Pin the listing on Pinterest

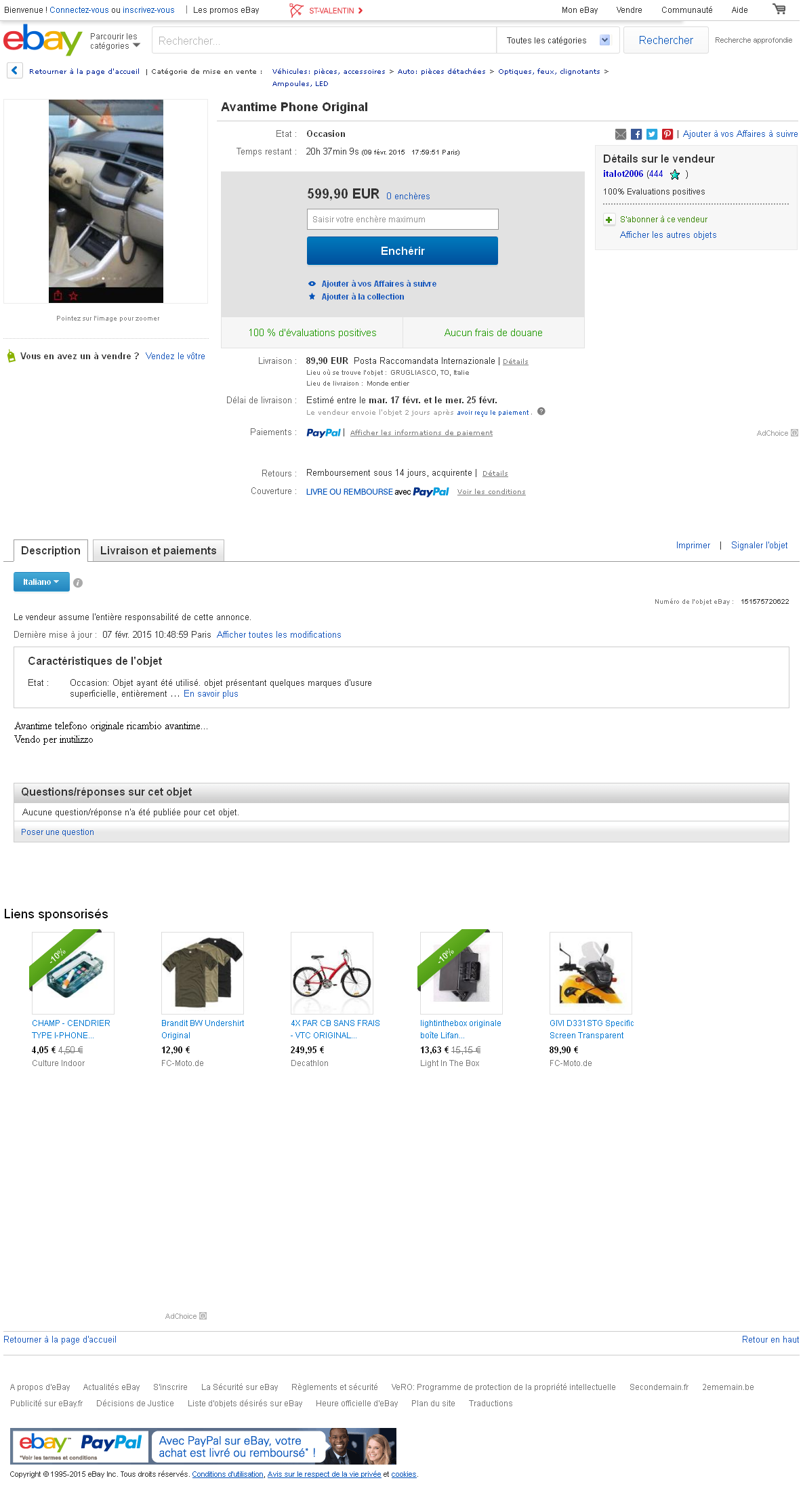pyautogui.click(x=667, y=134)
